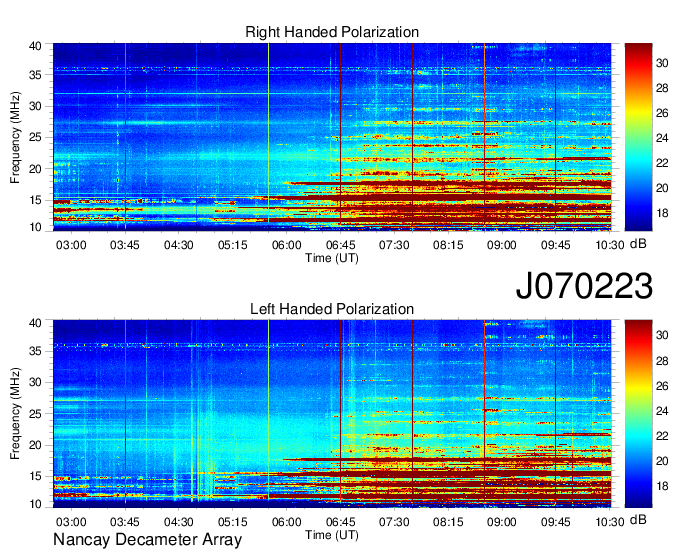Click yellow vertical marker before 06:00 in Left Handed plot
680x552 pixels.
pos(268,414)
